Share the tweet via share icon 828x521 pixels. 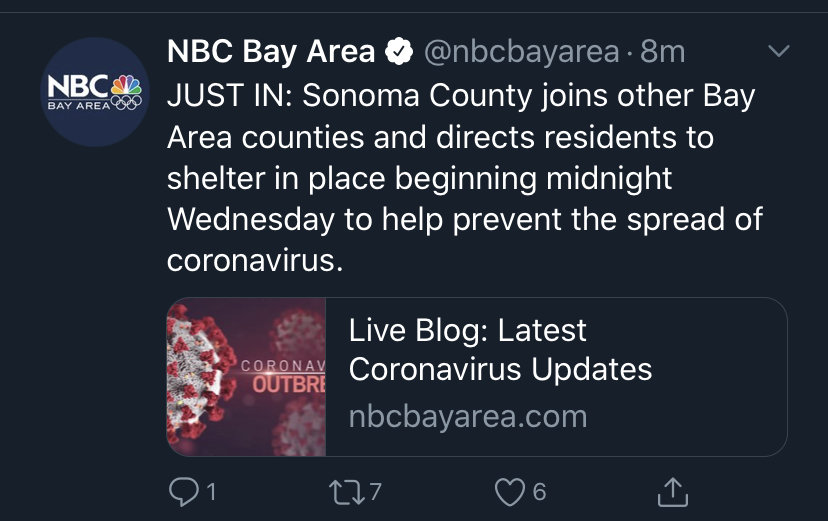(673, 491)
